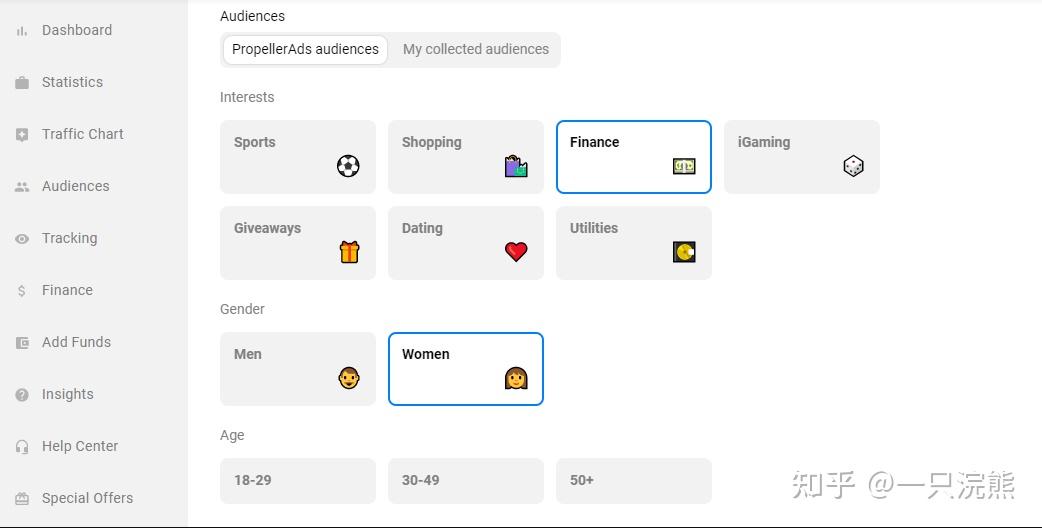Go to Finance in the sidebar menu

[67, 290]
